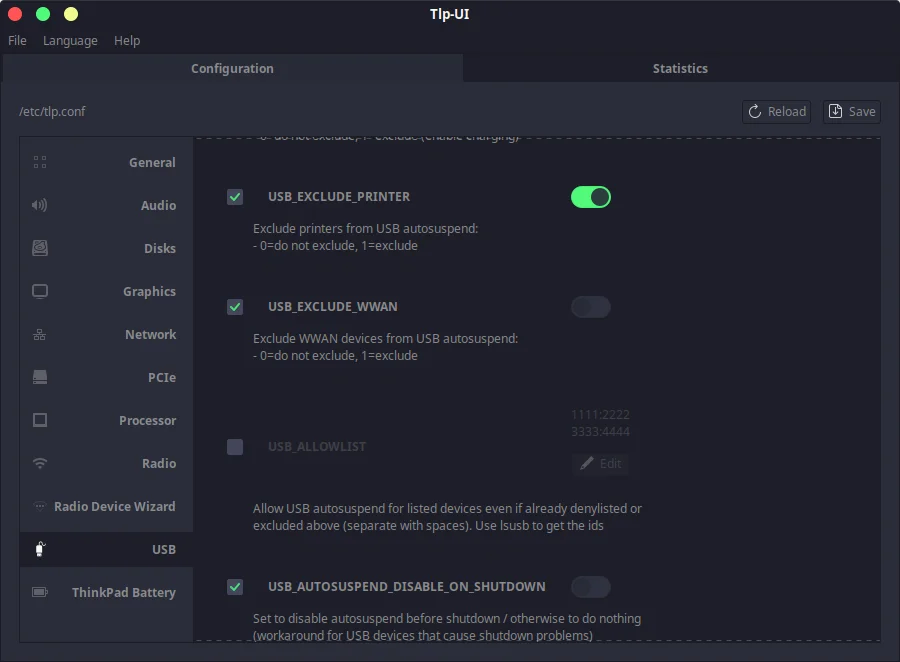Screen dimensions: 900x662
Task: Open the Radio wifi icon category
Action: (40, 463)
